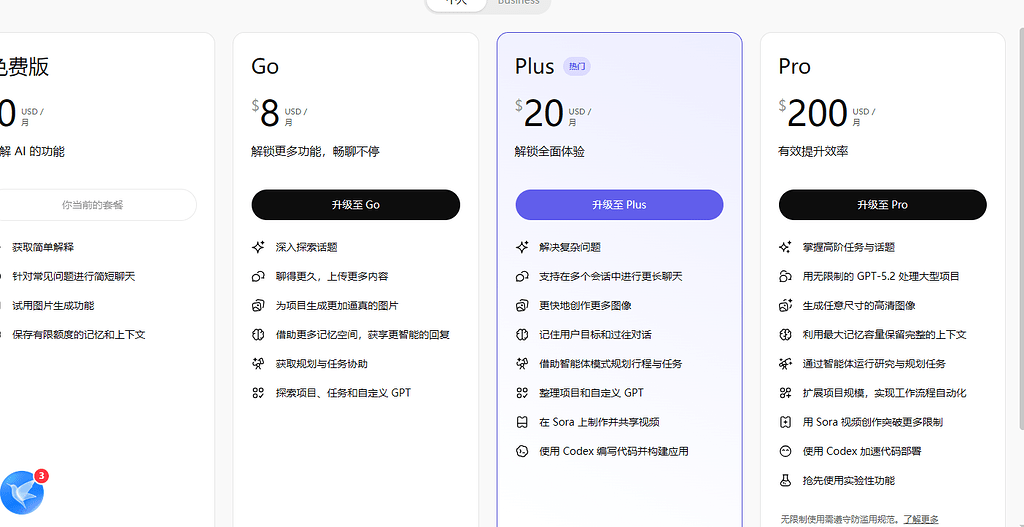Screen dimensions: 1024x527
Task: Click the grid icon beside 整理项目和自定义 GPT
Action: (522, 392)
